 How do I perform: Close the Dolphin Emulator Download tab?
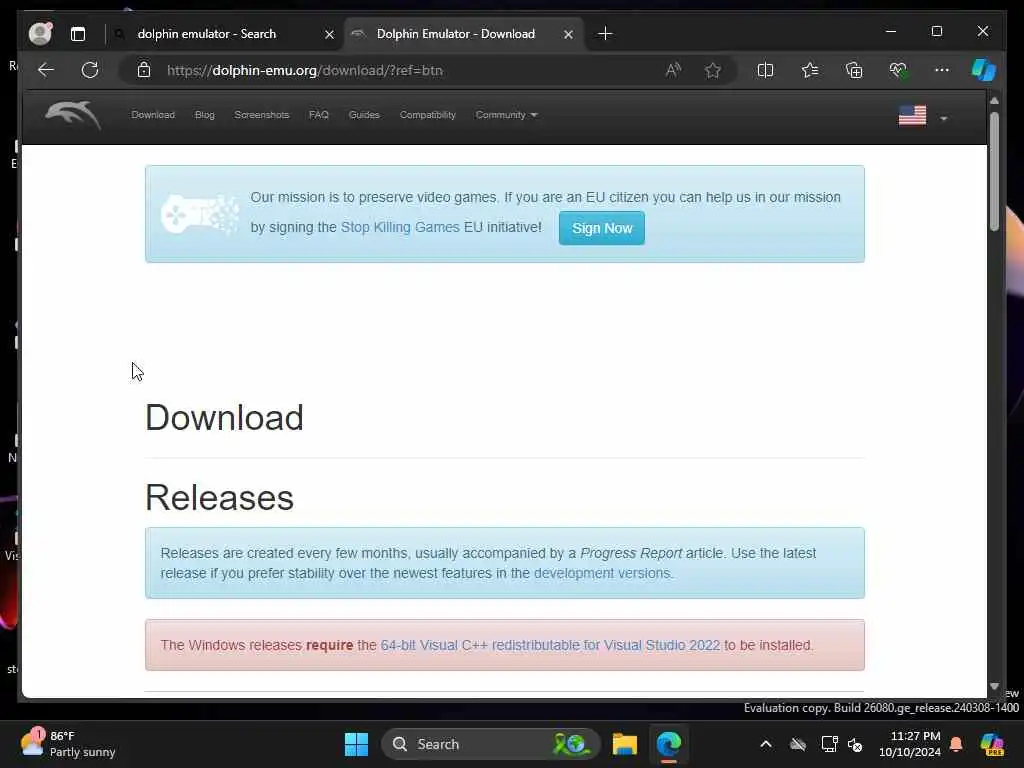tap(568, 34)
